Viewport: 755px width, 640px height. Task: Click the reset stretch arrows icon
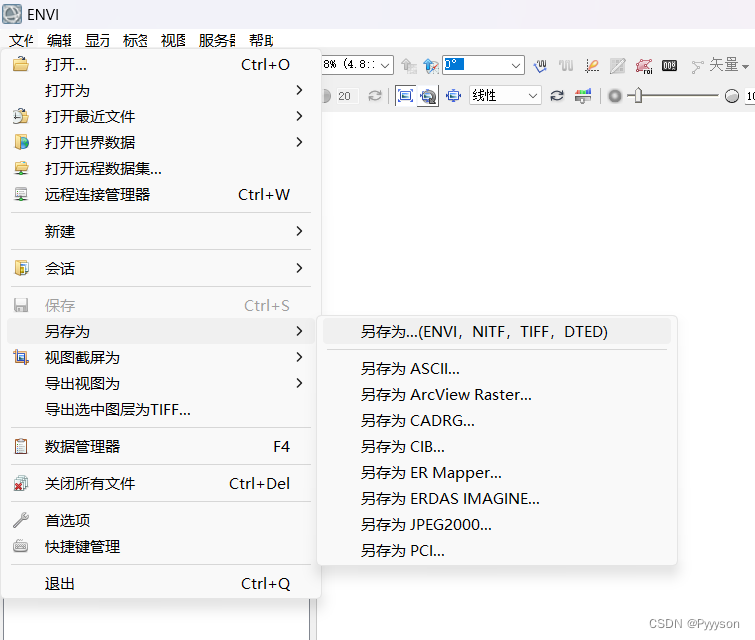click(x=557, y=96)
